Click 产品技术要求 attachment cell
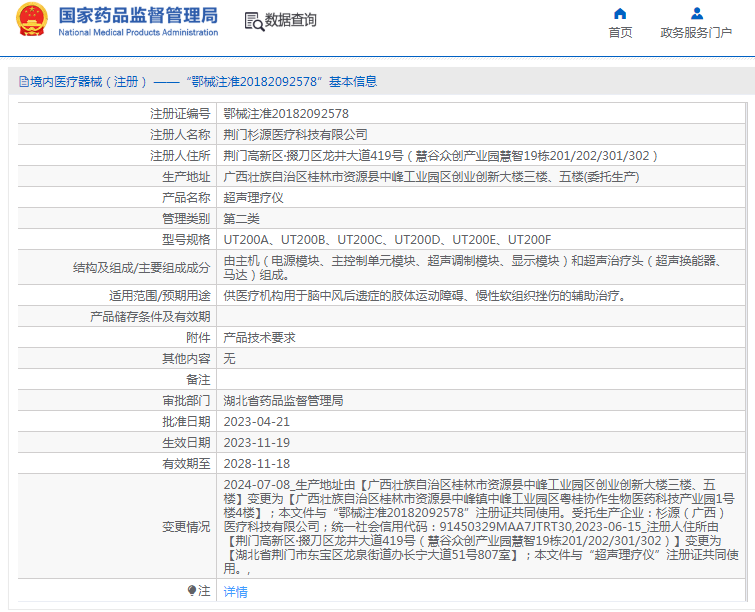Viewport: 755px width, 612px height. click(x=259, y=338)
